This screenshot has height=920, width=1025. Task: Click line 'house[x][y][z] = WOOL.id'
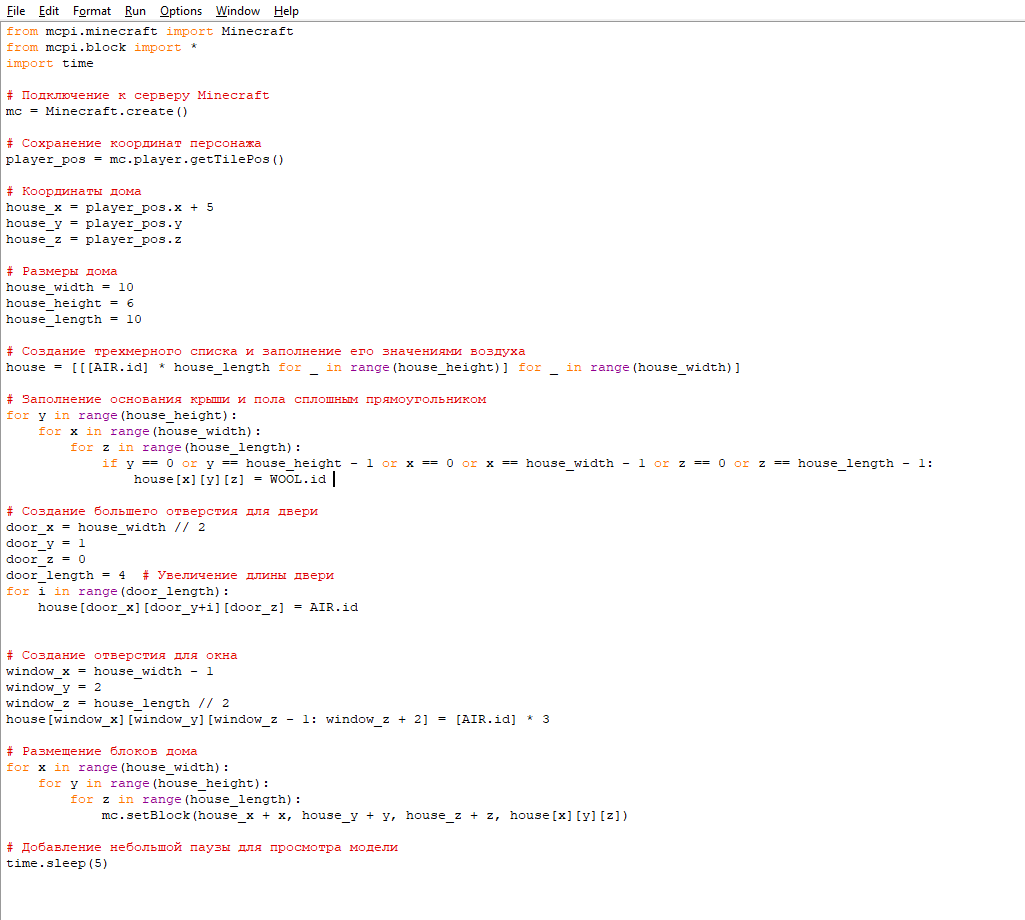coord(230,480)
